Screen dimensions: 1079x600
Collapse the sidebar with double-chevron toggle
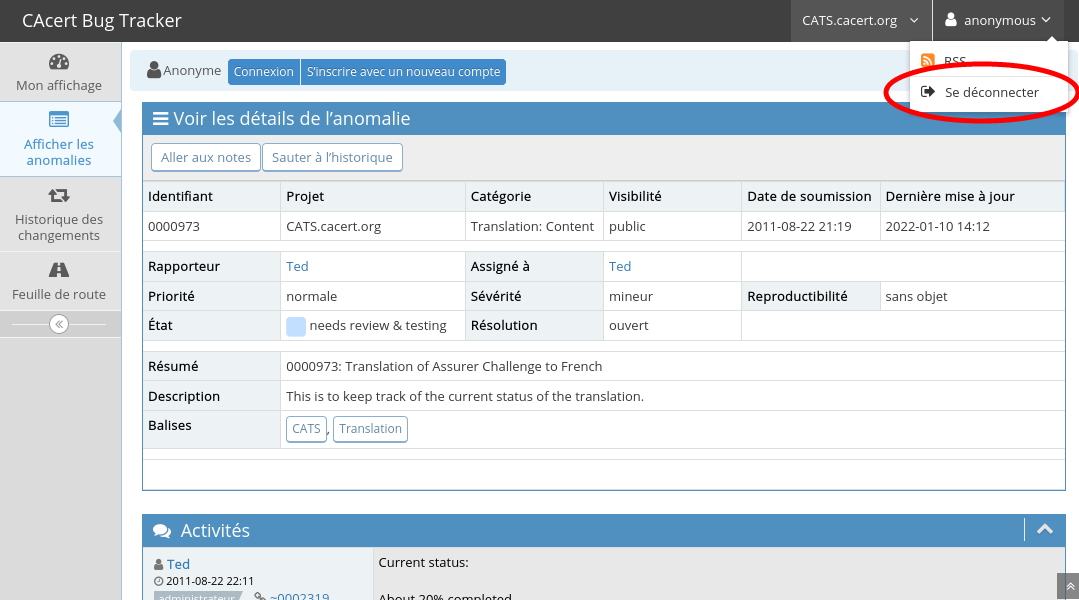point(59,324)
